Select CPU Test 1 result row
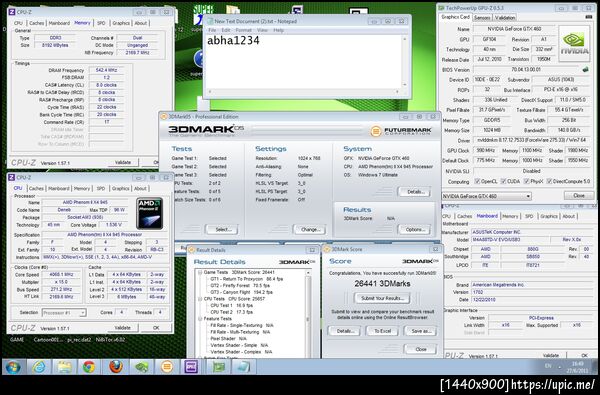 click(x=232, y=305)
